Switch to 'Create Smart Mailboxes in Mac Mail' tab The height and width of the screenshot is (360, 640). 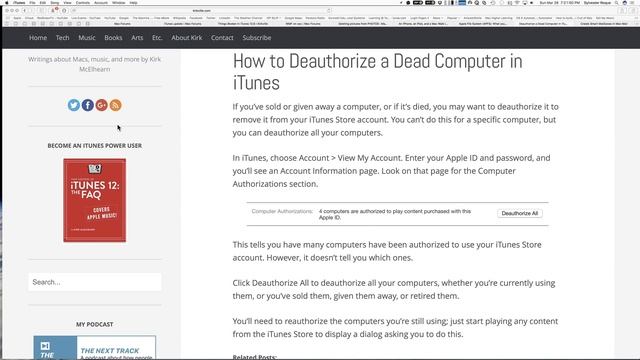[604, 24]
